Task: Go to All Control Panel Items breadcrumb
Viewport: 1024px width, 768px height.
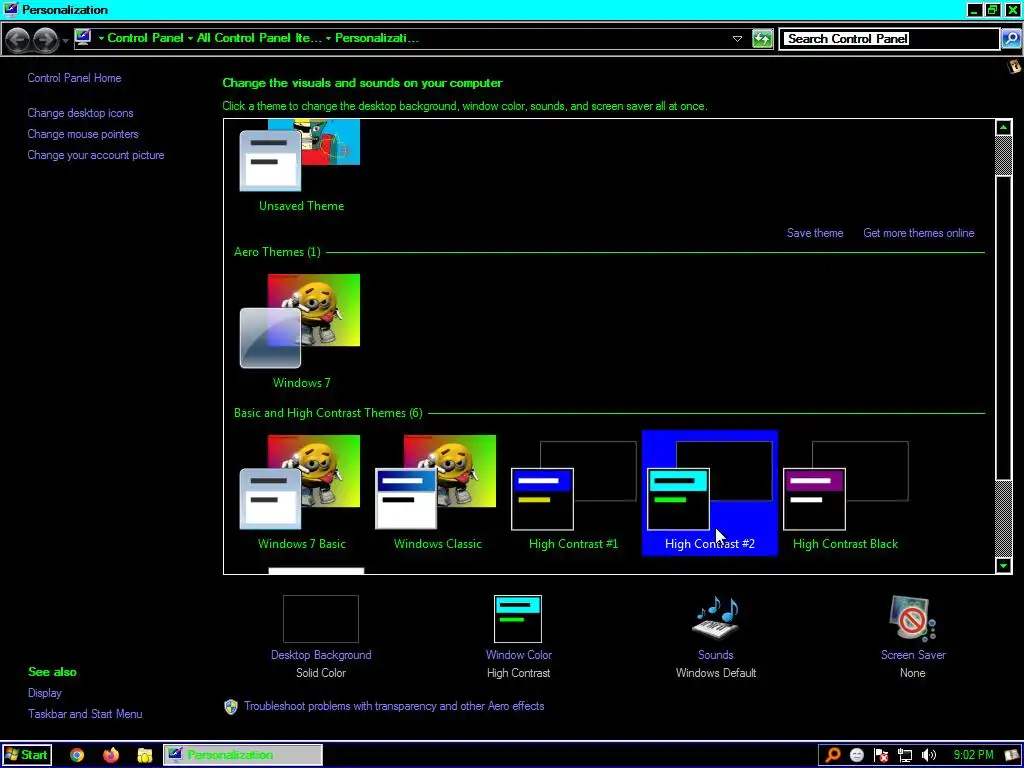Action: click(259, 38)
